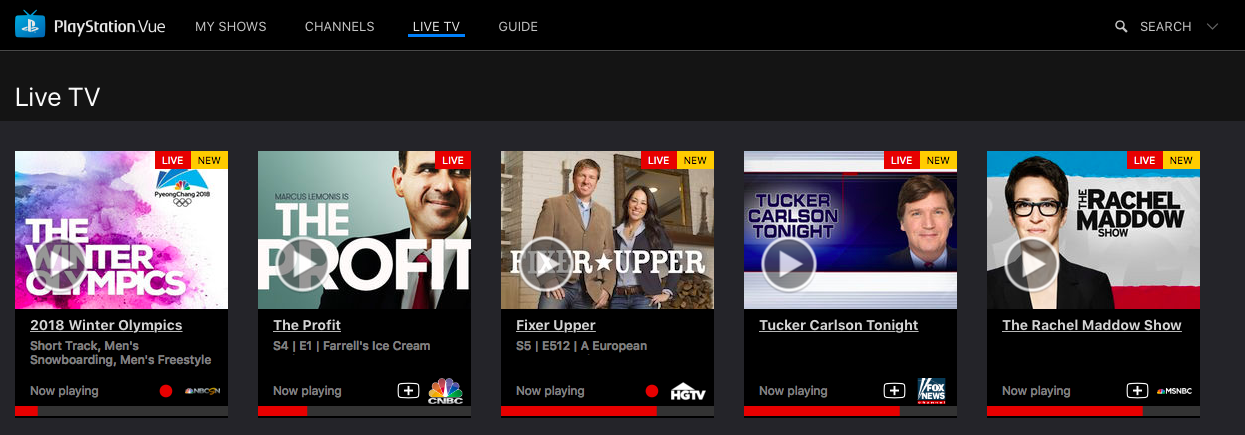1245x435 pixels.
Task: Add The Profit to My Shows
Action: (x=408, y=391)
